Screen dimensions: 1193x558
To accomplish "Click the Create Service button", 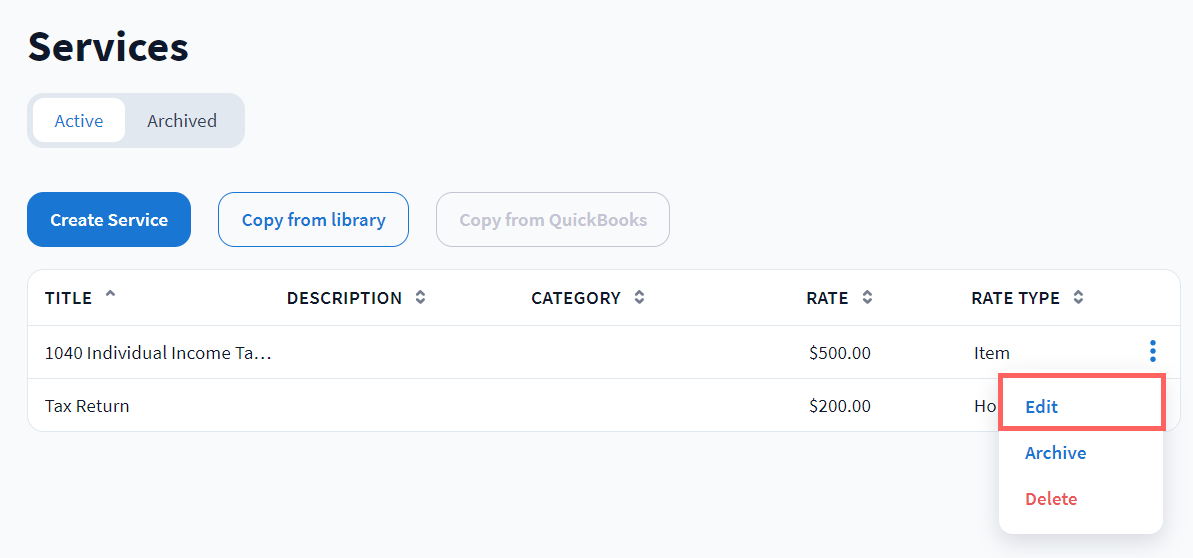I will (109, 220).
